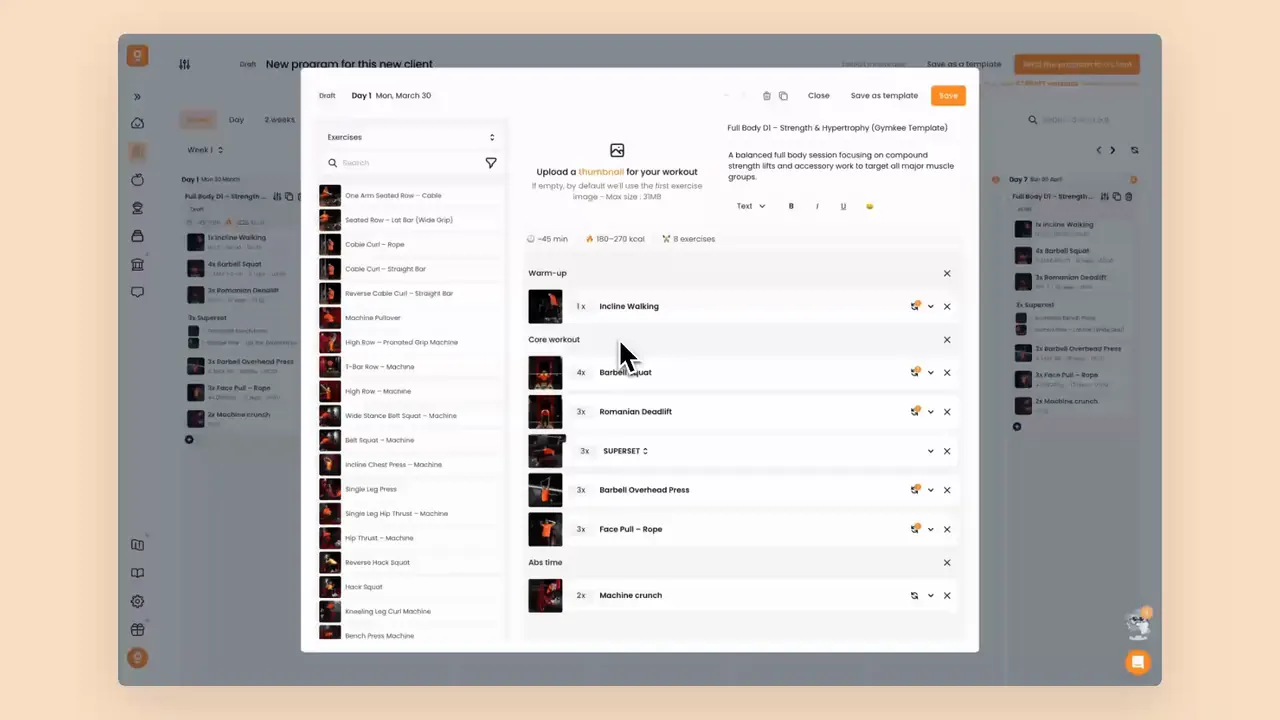
Task: Expand the left sidebar with double chevron
Action: pyautogui.click(x=137, y=97)
